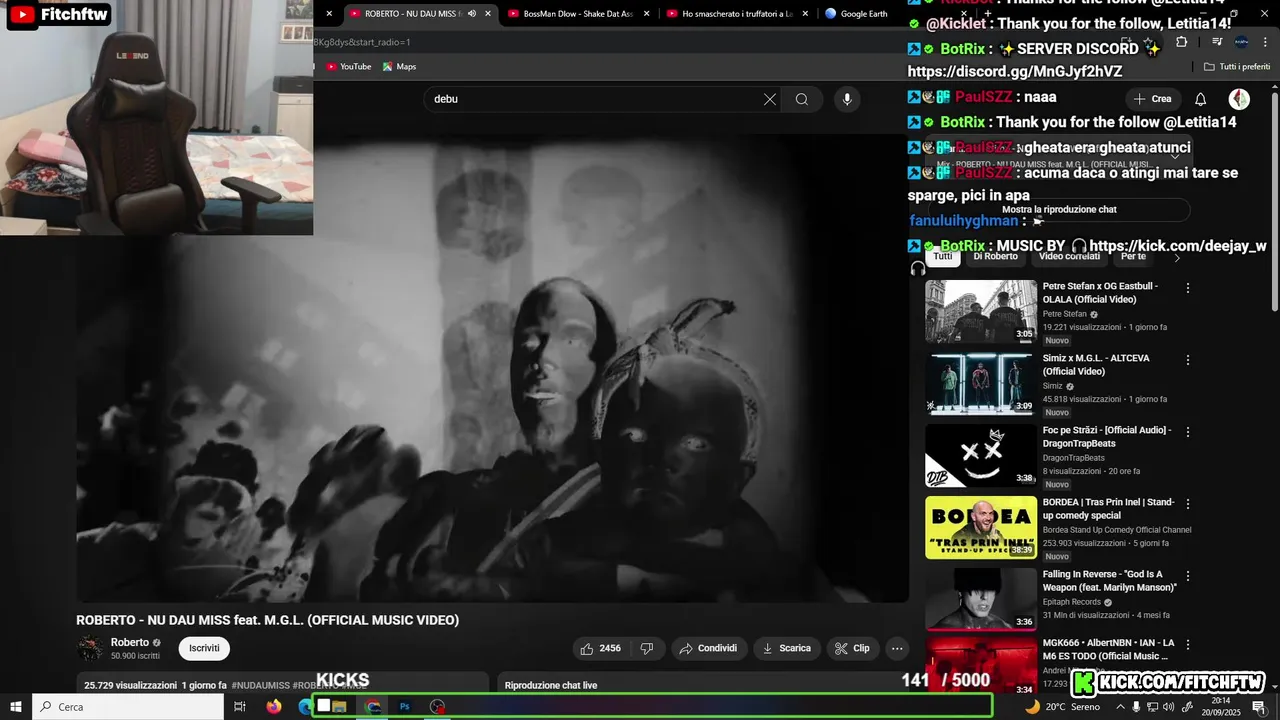The width and height of the screenshot is (1280, 720).
Task: Create a Clip of this video
Action: (852, 648)
